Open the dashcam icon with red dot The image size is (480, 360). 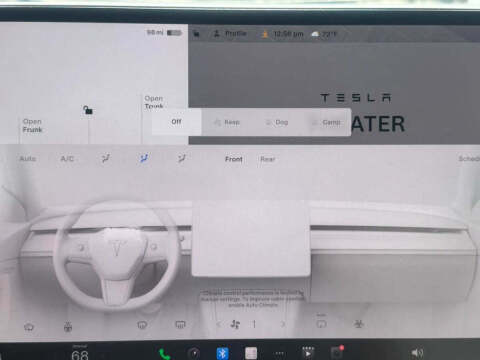click(x=337, y=353)
